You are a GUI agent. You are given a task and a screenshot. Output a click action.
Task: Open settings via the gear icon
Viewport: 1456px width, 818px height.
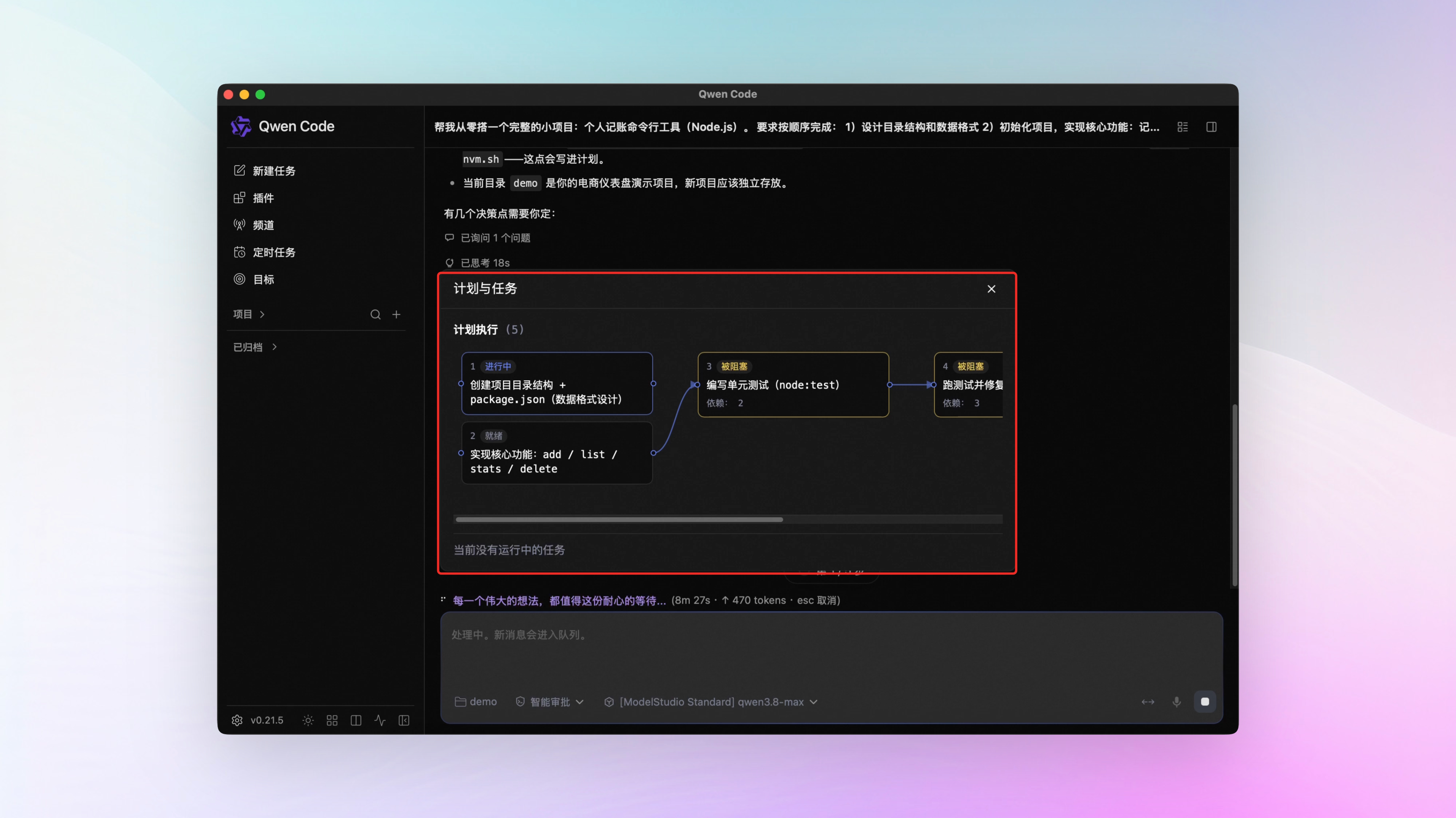237,720
